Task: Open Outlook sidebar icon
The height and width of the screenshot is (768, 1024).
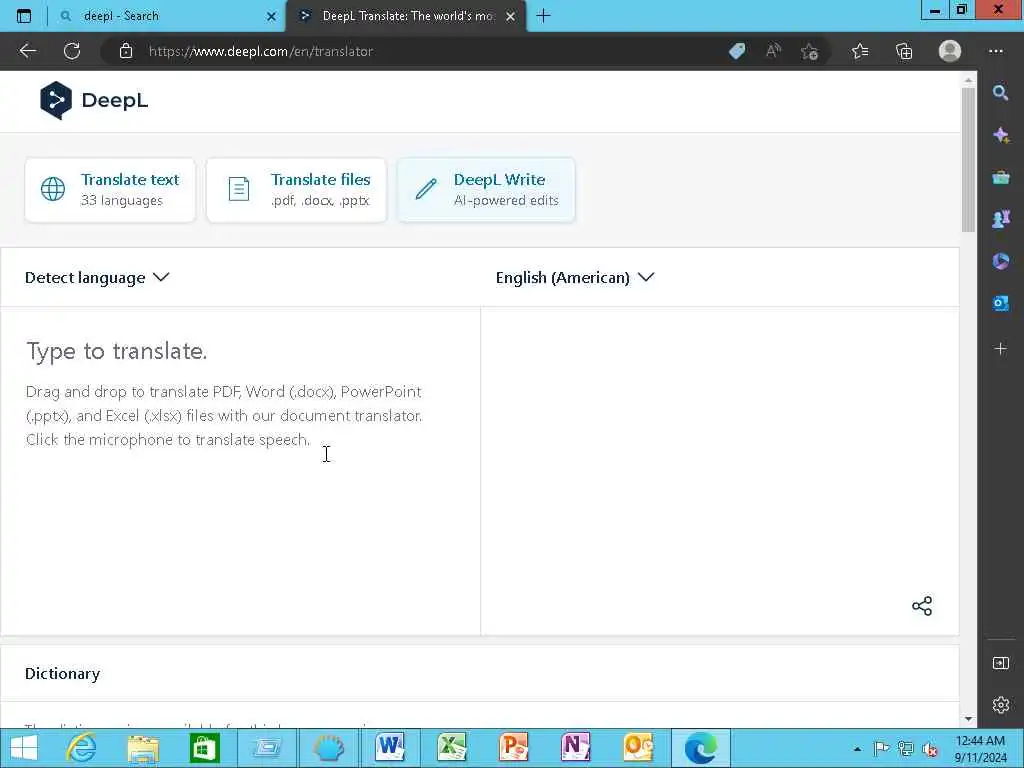Action: coord(1000,304)
